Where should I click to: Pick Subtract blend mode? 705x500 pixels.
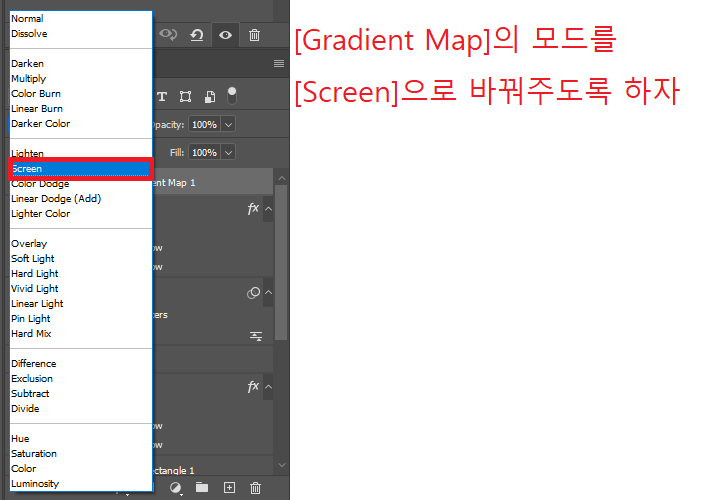tap(81, 393)
